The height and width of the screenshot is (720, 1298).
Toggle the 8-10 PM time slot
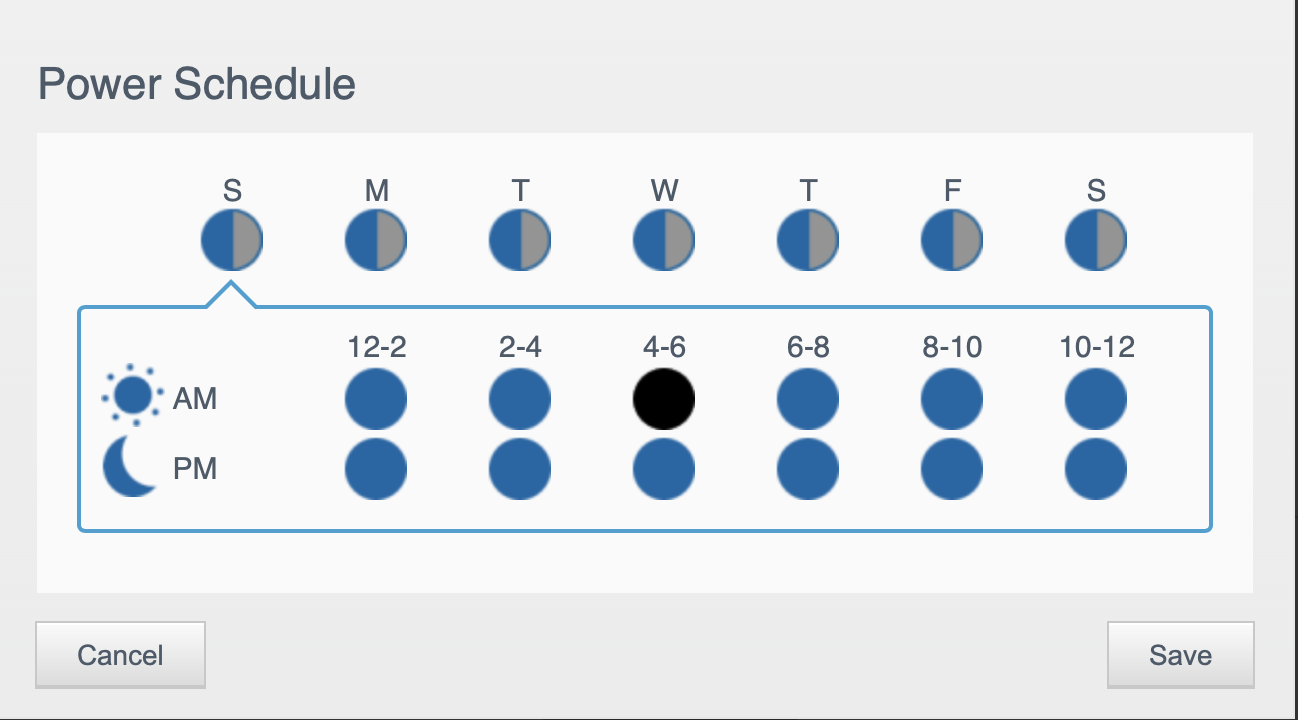(x=952, y=468)
